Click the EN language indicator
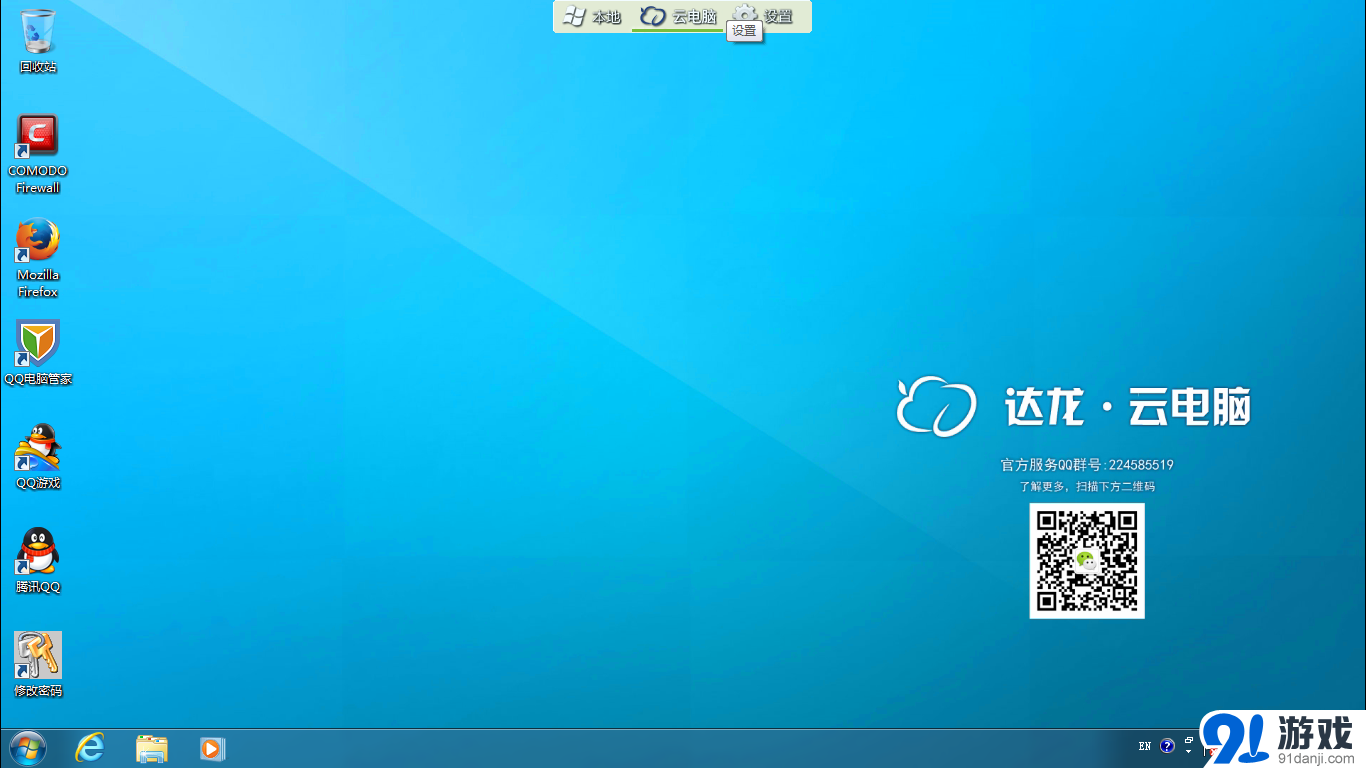This screenshot has height=768, width=1366. (x=1145, y=746)
